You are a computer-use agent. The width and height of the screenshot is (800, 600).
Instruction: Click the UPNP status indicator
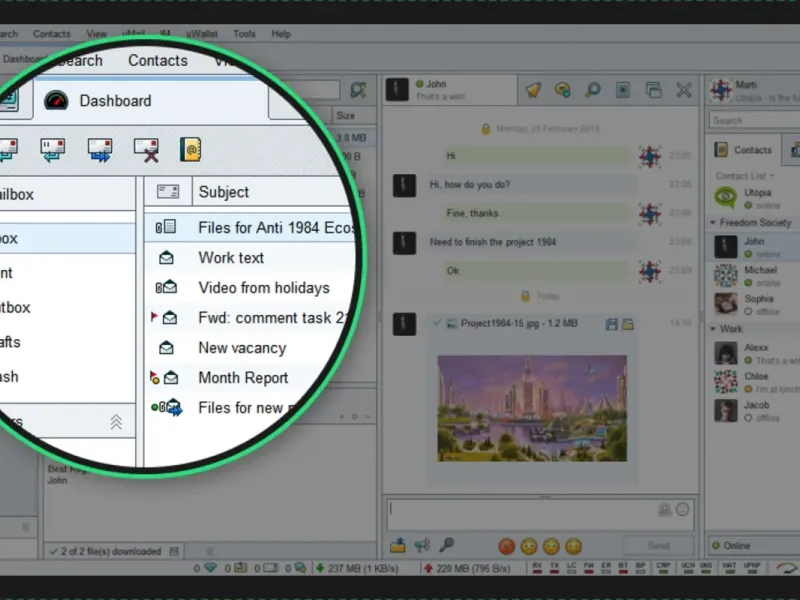tap(752, 568)
